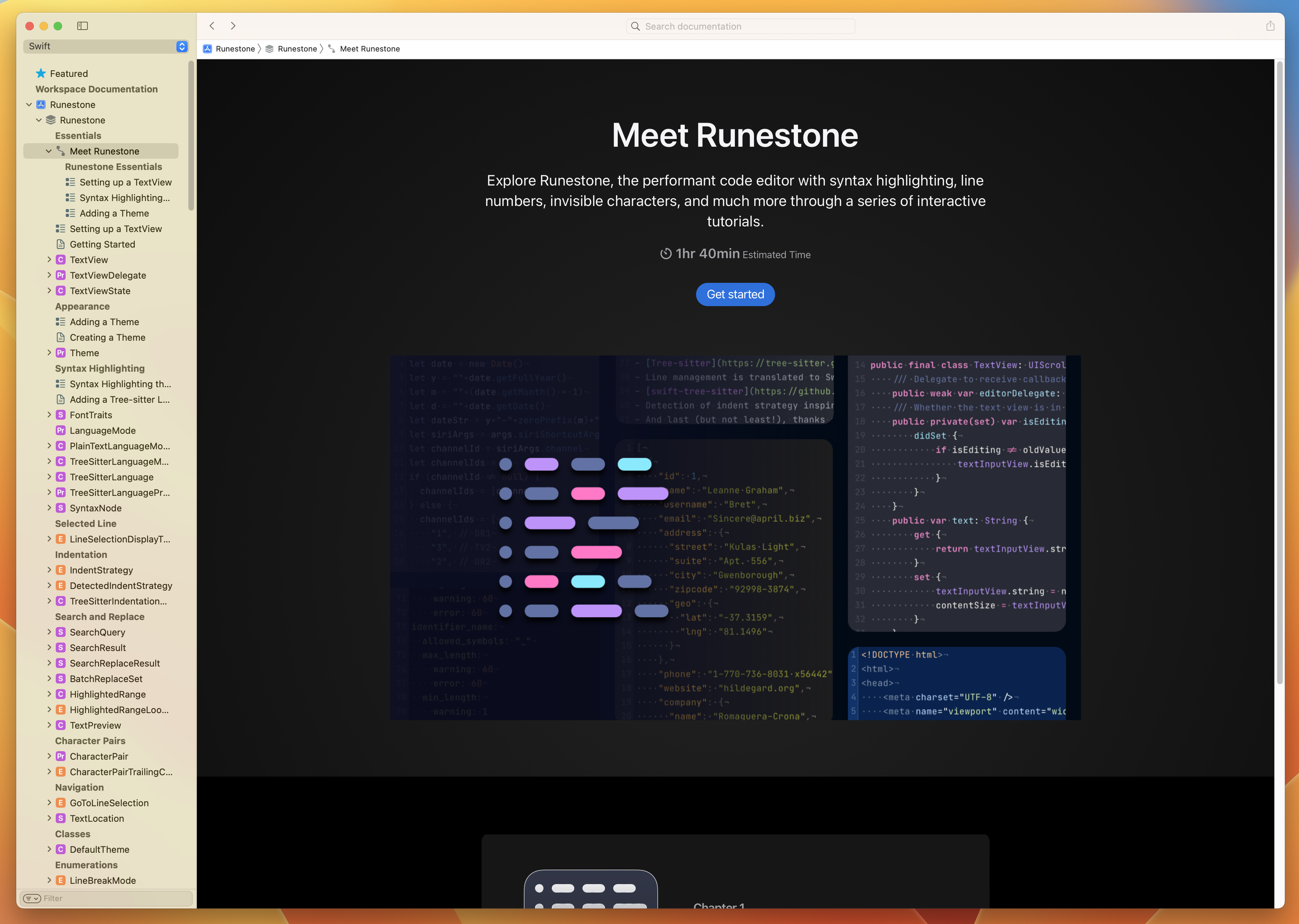This screenshot has width=1299, height=924.
Task: Click the forward navigation arrow
Action: pyautogui.click(x=233, y=26)
